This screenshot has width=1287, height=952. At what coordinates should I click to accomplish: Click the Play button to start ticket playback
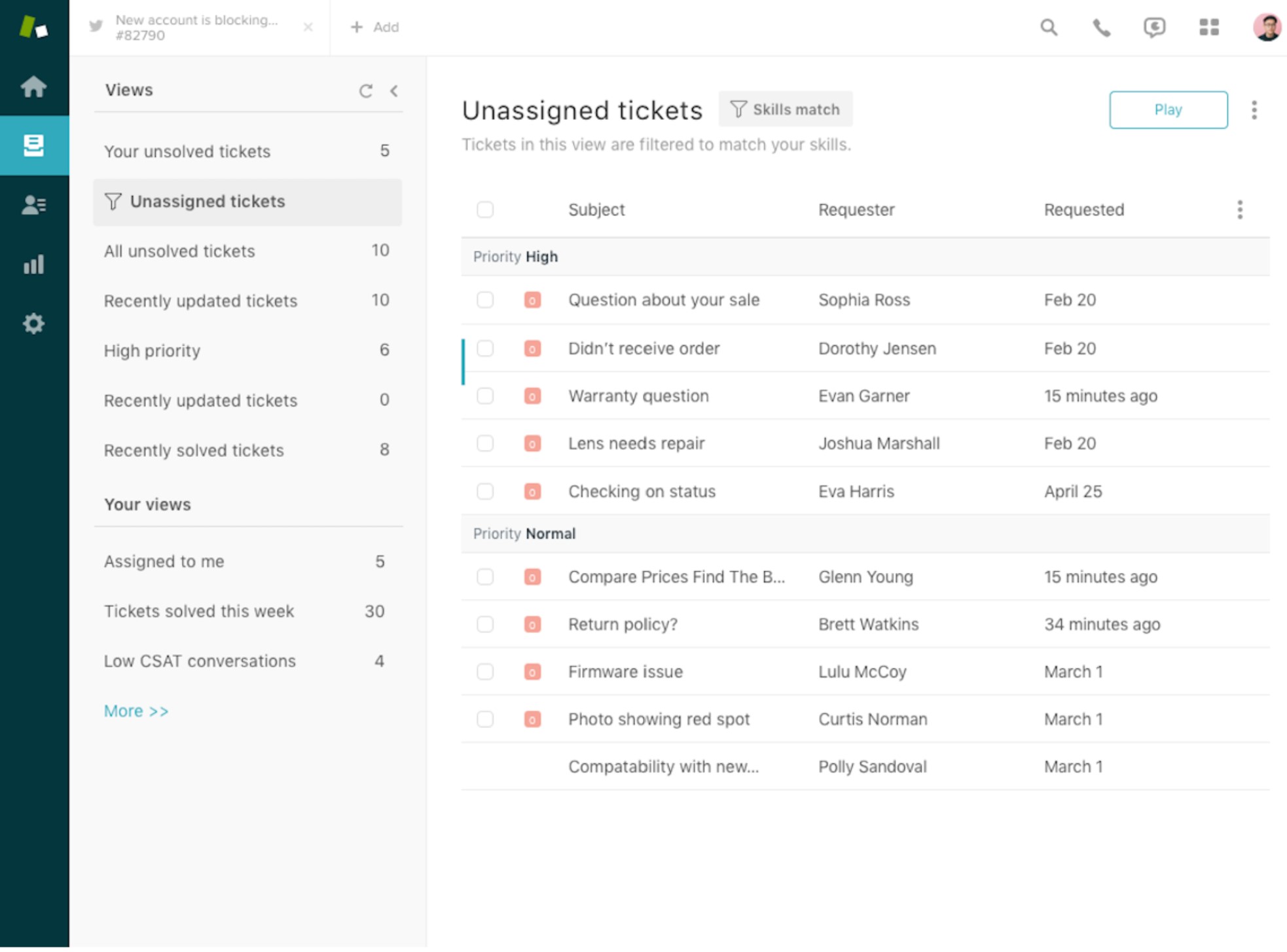click(x=1168, y=110)
